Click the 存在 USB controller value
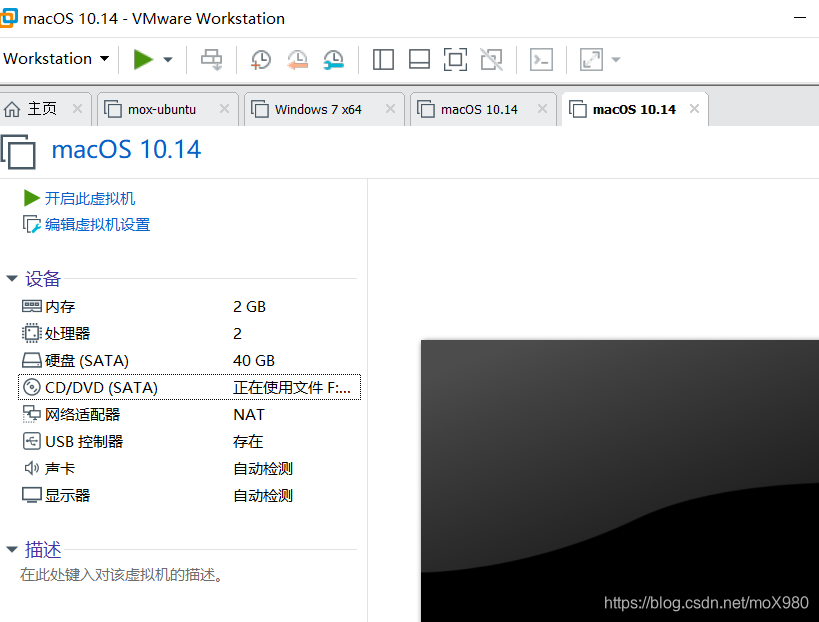 point(248,442)
